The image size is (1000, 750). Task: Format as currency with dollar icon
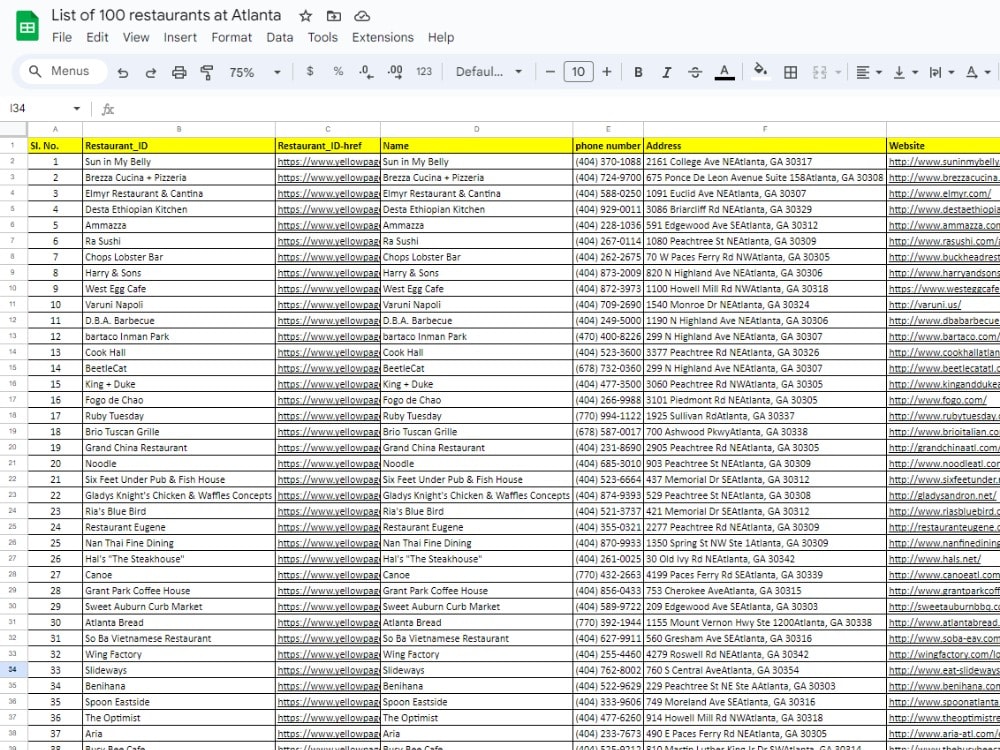310,71
